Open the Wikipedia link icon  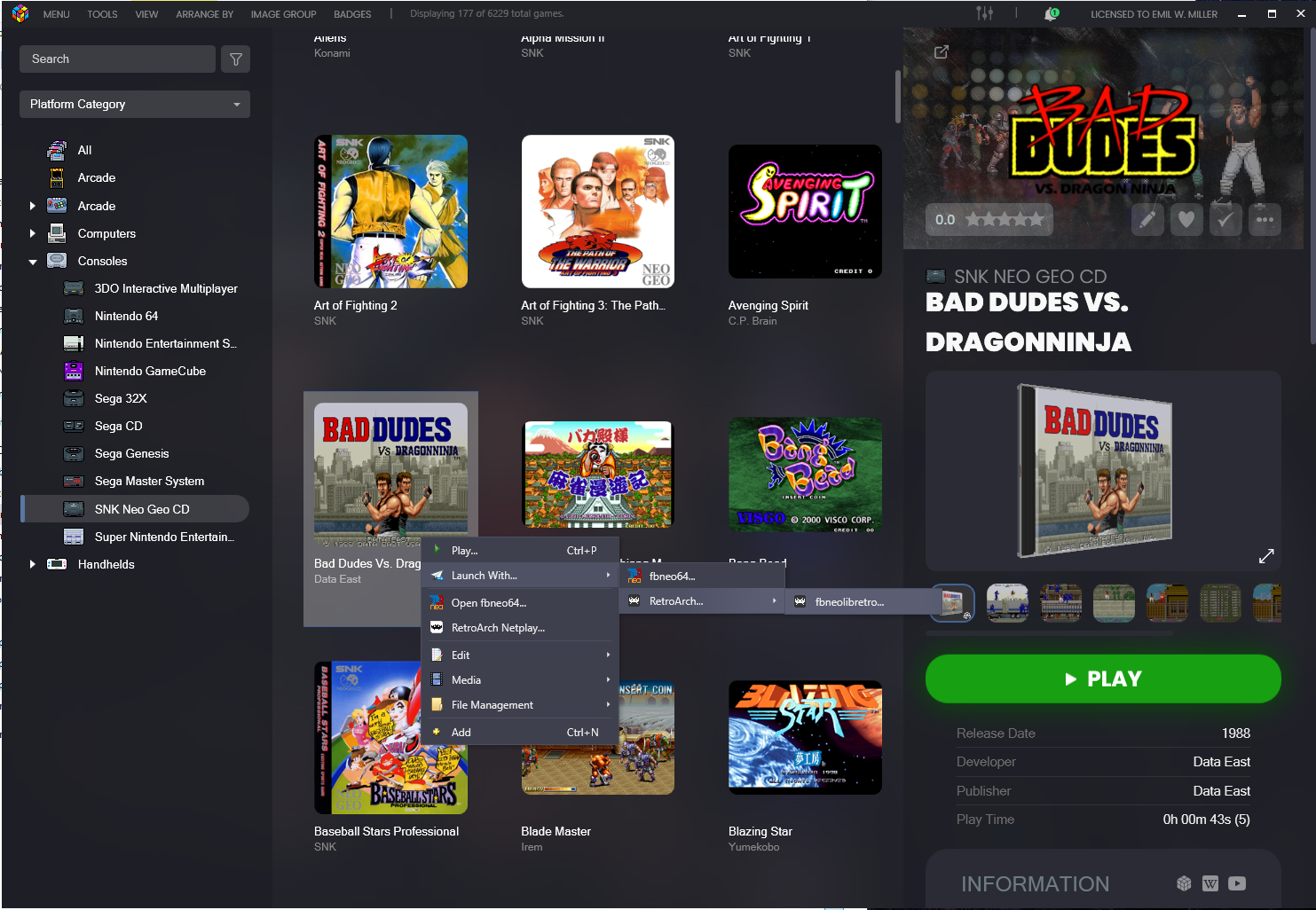1210,883
